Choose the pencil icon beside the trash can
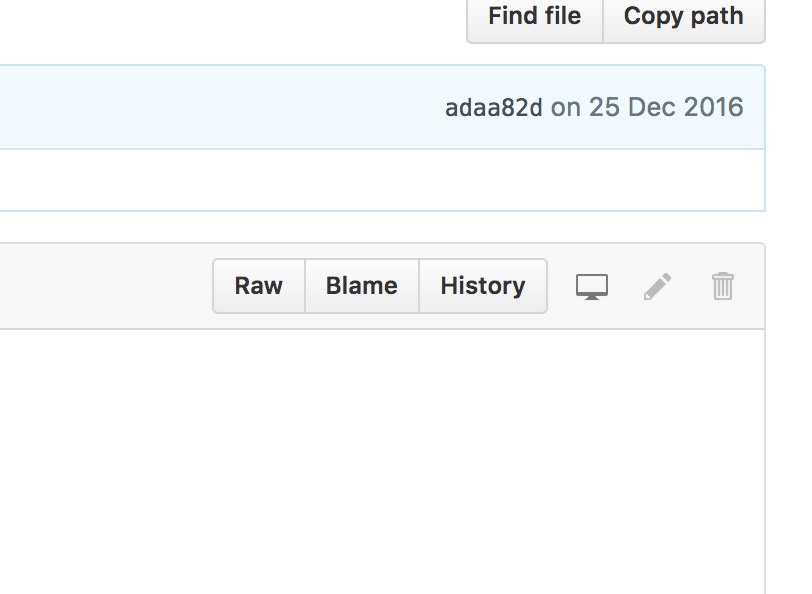 click(x=658, y=286)
